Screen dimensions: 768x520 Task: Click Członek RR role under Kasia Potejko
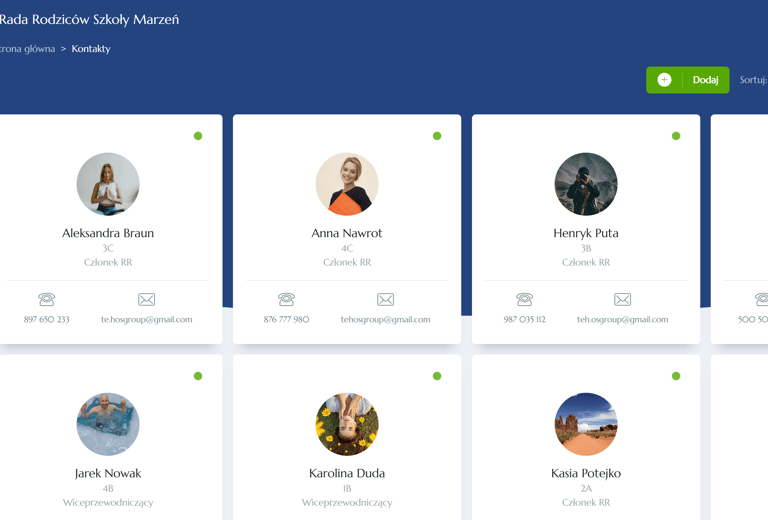click(586, 502)
